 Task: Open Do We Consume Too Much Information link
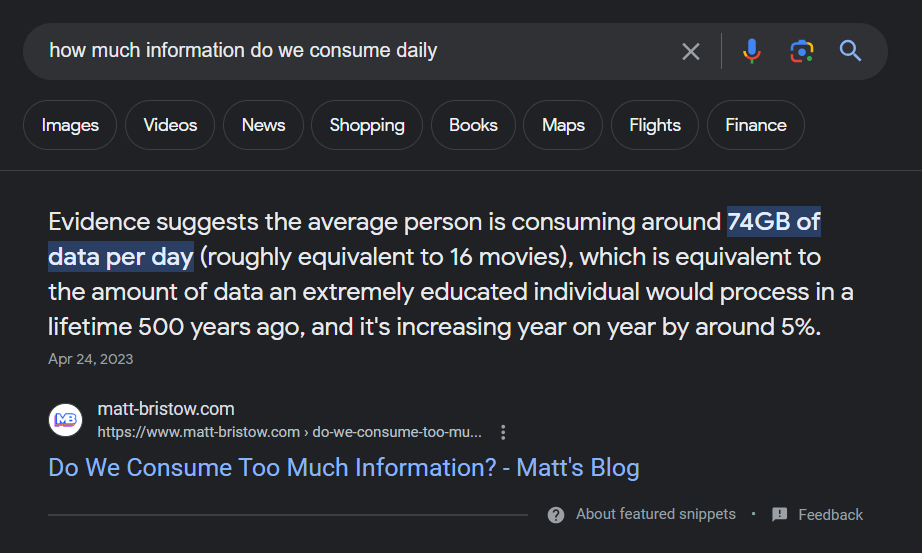tap(344, 468)
